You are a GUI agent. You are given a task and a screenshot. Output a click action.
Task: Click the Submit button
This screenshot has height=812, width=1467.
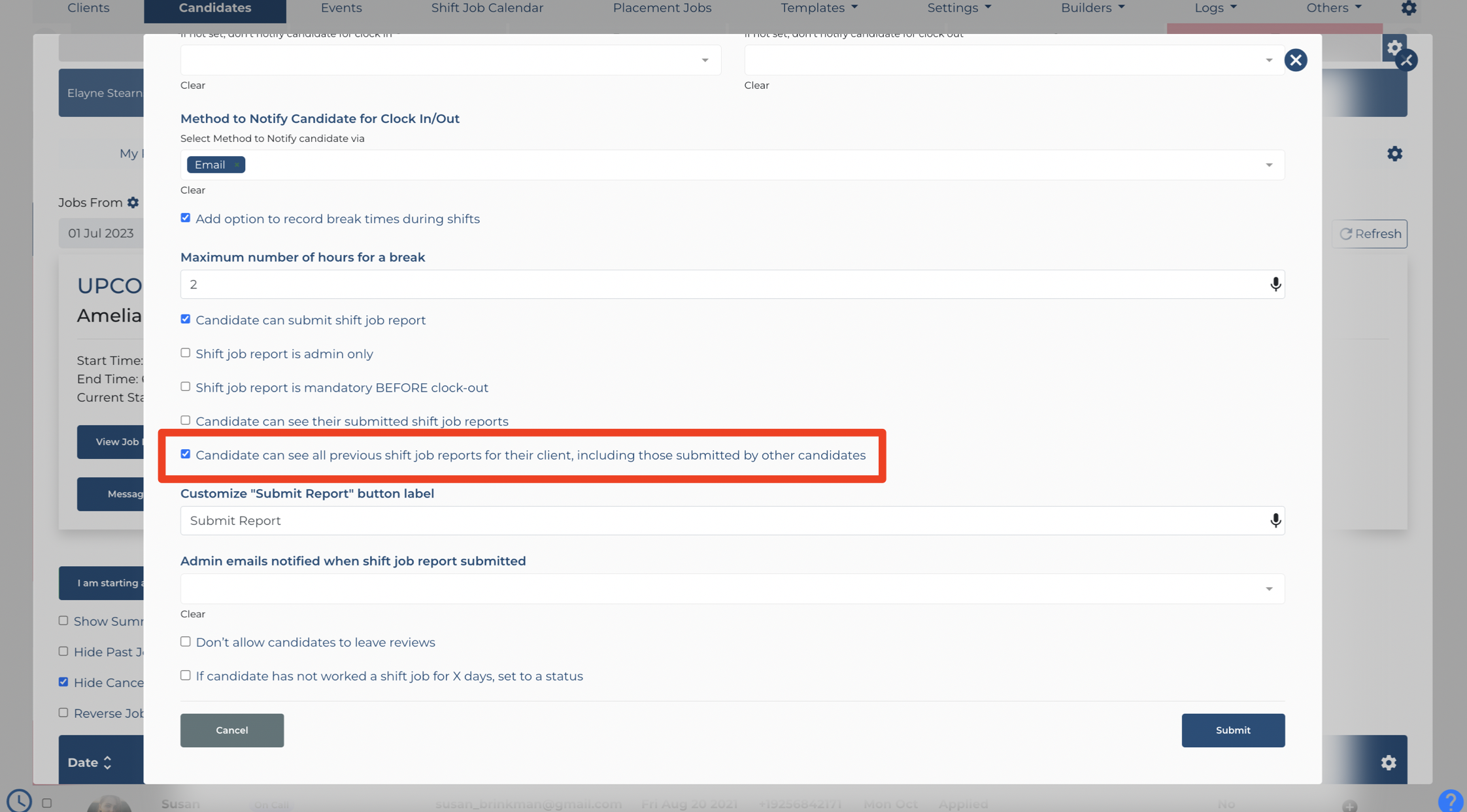coord(1233,730)
